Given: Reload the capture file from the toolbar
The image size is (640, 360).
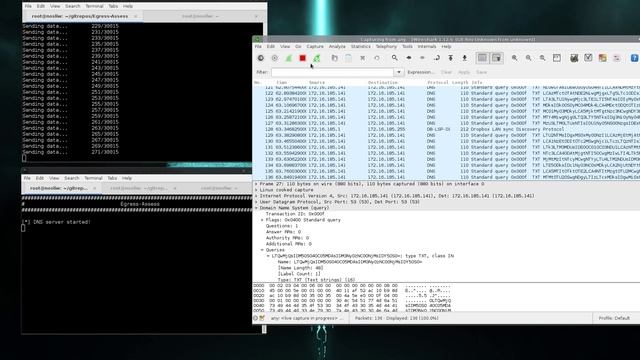Looking at the screenshot, I should [377, 58].
